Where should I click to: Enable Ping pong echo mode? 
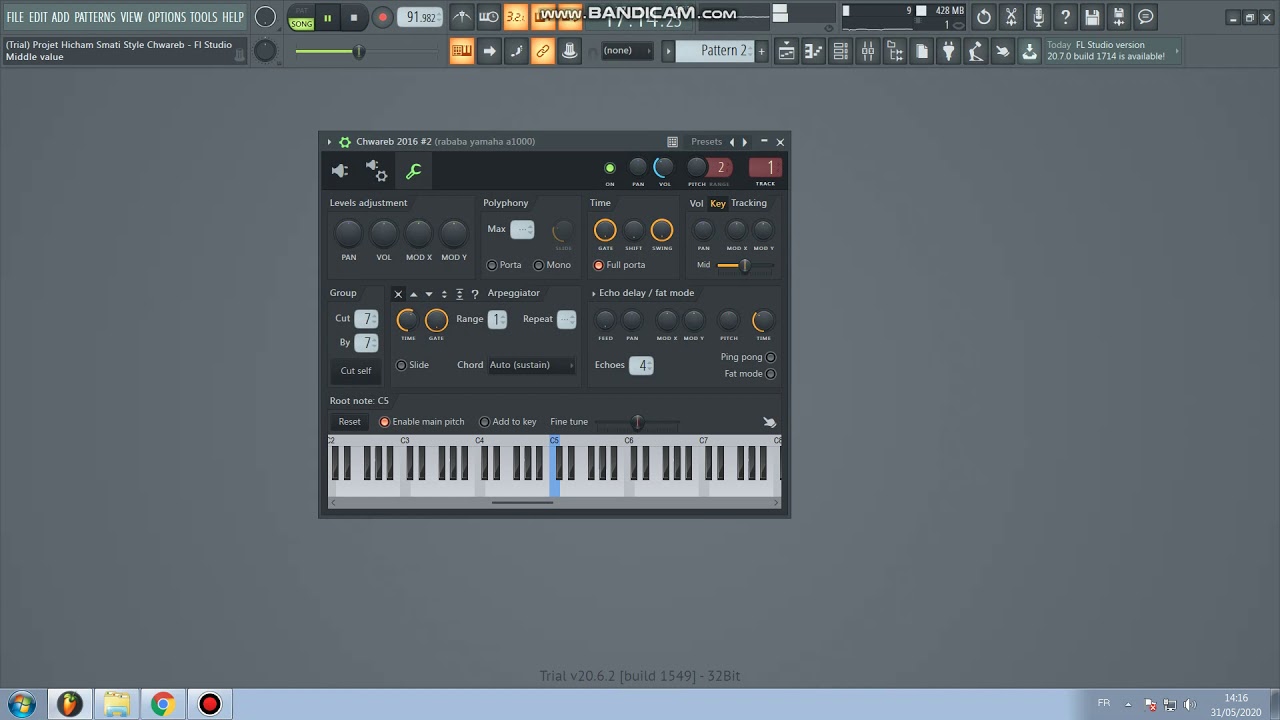[x=748, y=357]
